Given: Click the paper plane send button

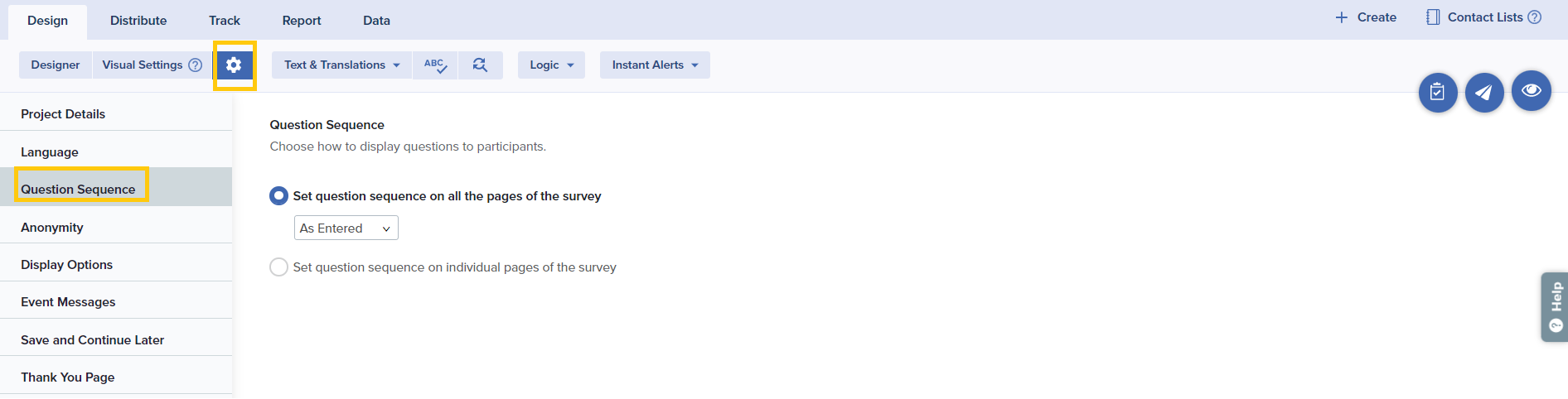Looking at the screenshot, I should click(x=1484, y=93).
